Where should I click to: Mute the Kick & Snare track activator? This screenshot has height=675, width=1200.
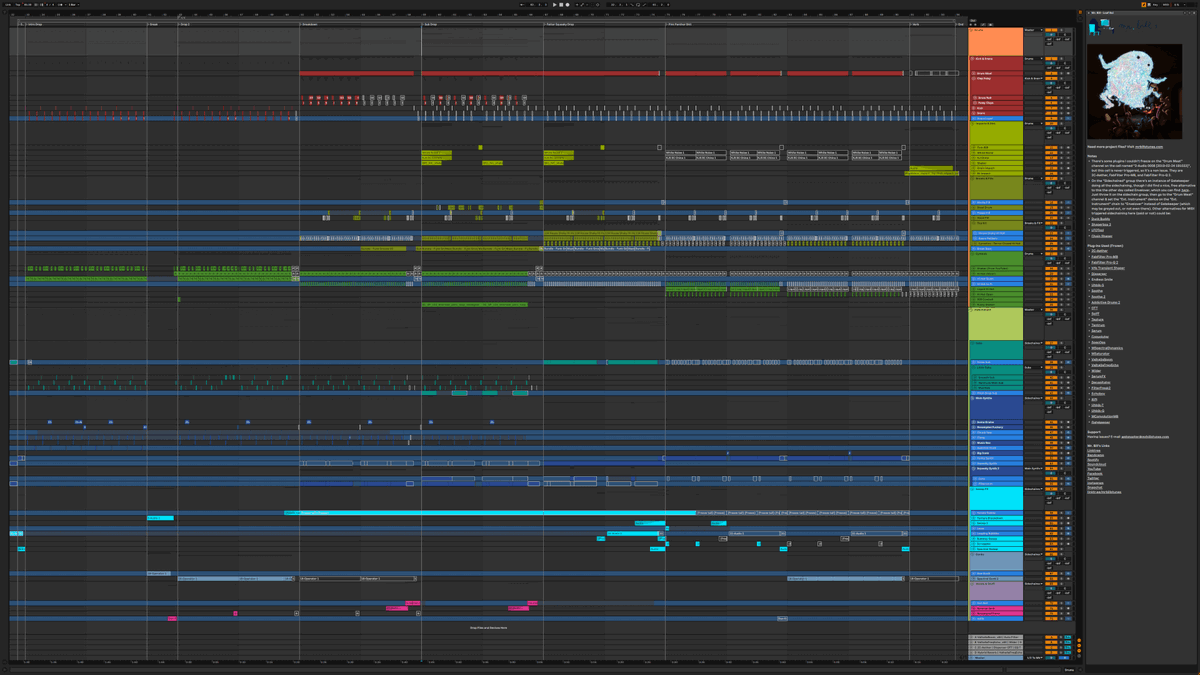1051,59
